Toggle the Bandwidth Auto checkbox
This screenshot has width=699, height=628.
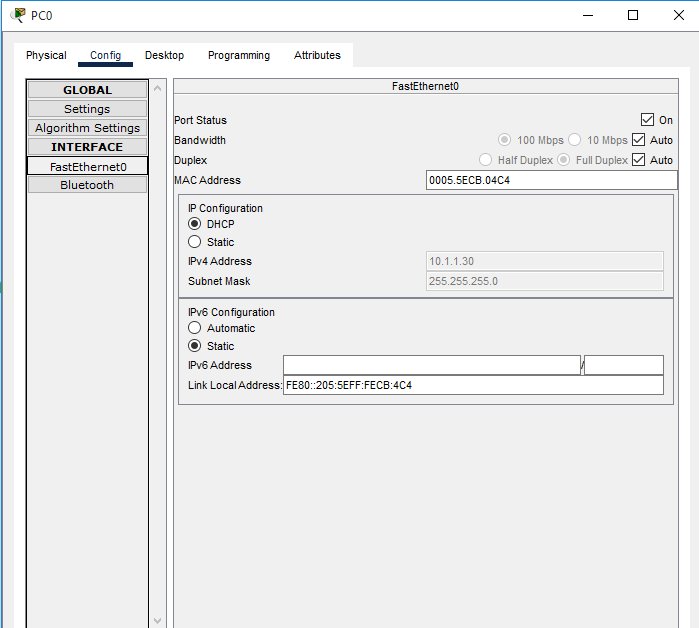639,140
